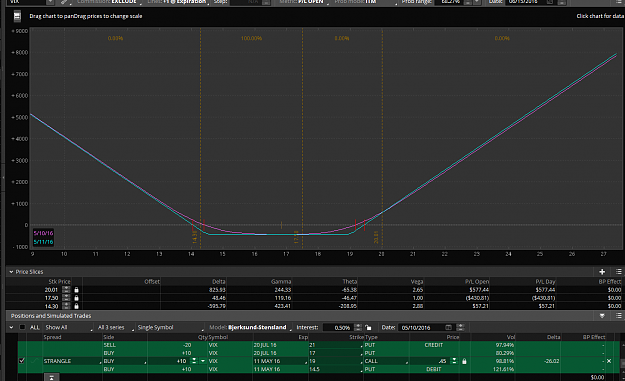Adjust the 14.30 stock price stepper

(66, 306)
